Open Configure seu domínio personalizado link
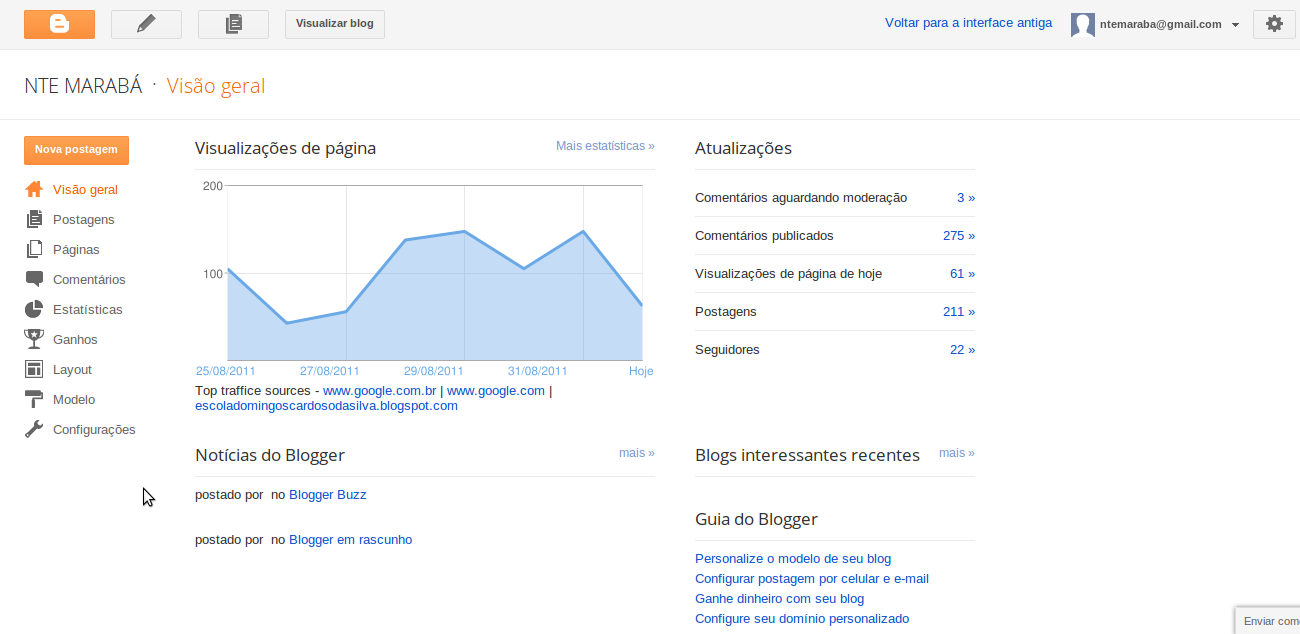Screen dimensions: 1300x634 tap(802, 618)
